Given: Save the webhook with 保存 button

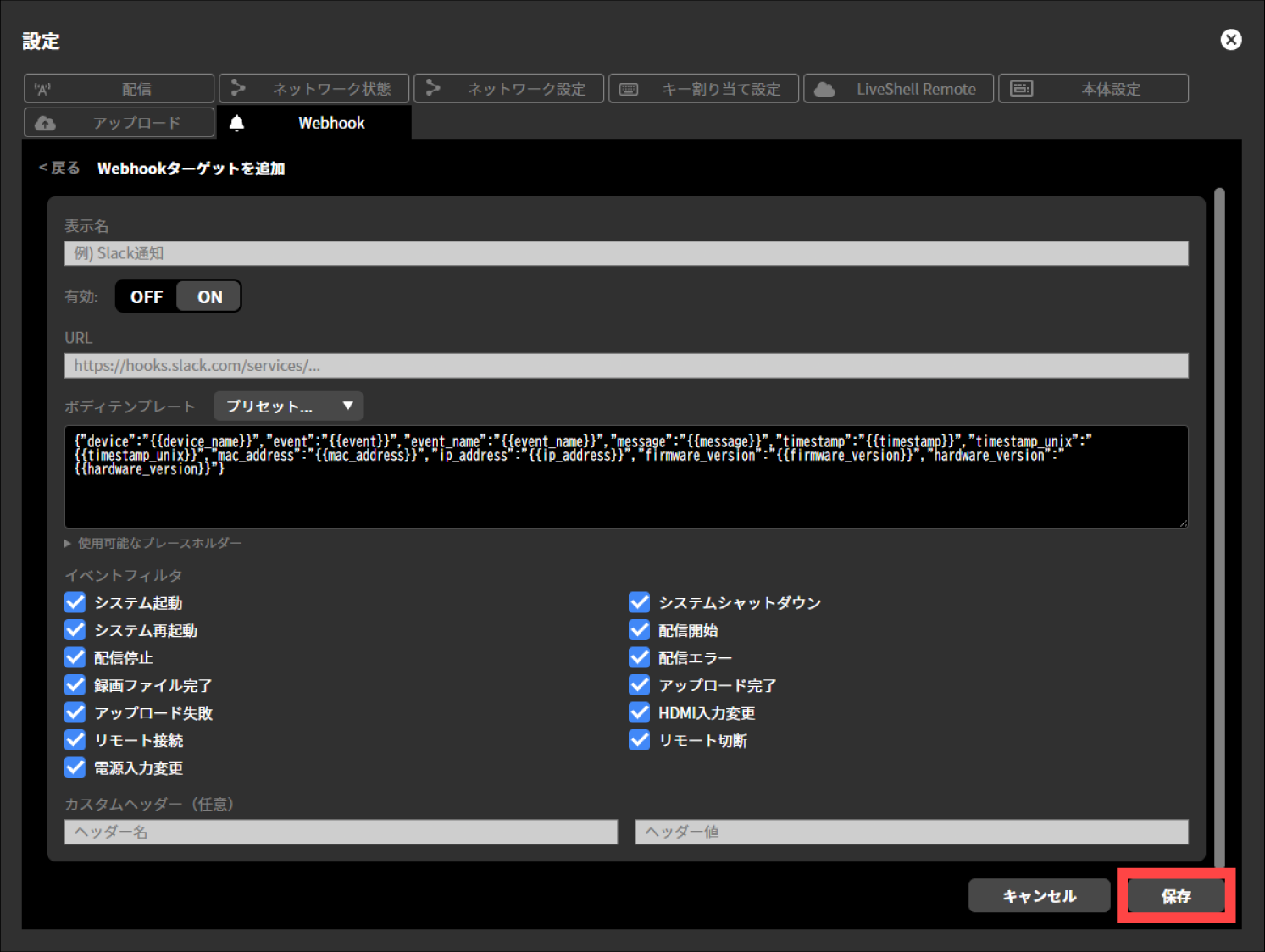Looking at the screenshot, I should [x=1174, y=895].
